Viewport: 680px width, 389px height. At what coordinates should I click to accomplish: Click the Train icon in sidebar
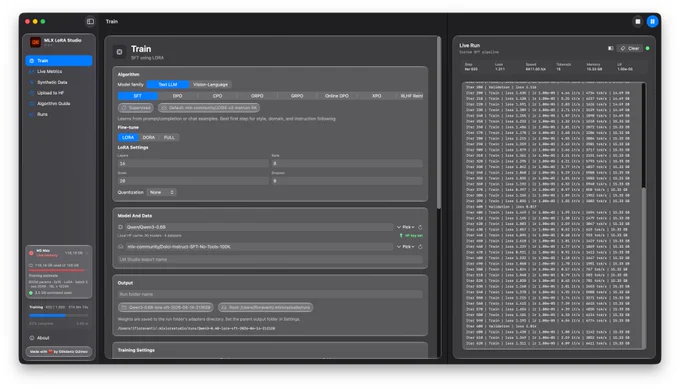32,61
